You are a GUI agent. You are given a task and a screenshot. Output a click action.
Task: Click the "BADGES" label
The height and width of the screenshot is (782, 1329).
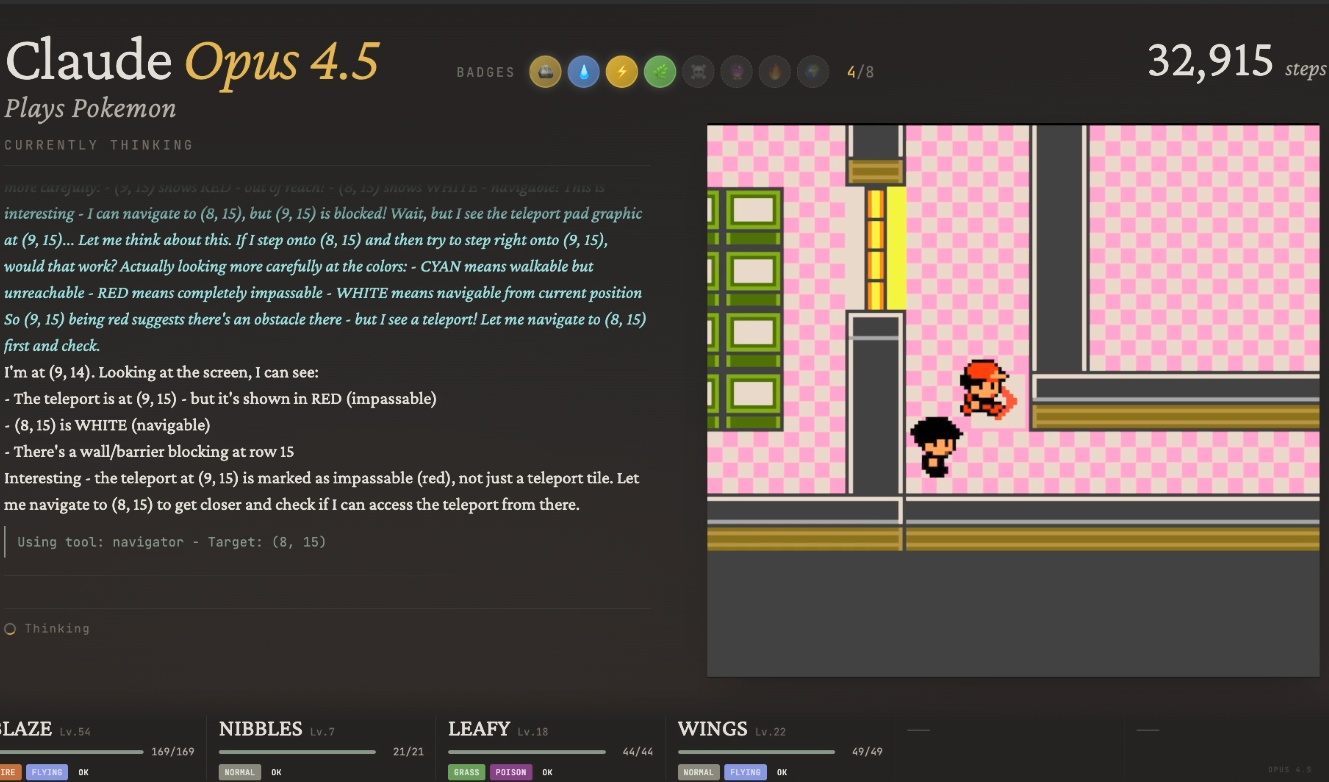point(486,72)
